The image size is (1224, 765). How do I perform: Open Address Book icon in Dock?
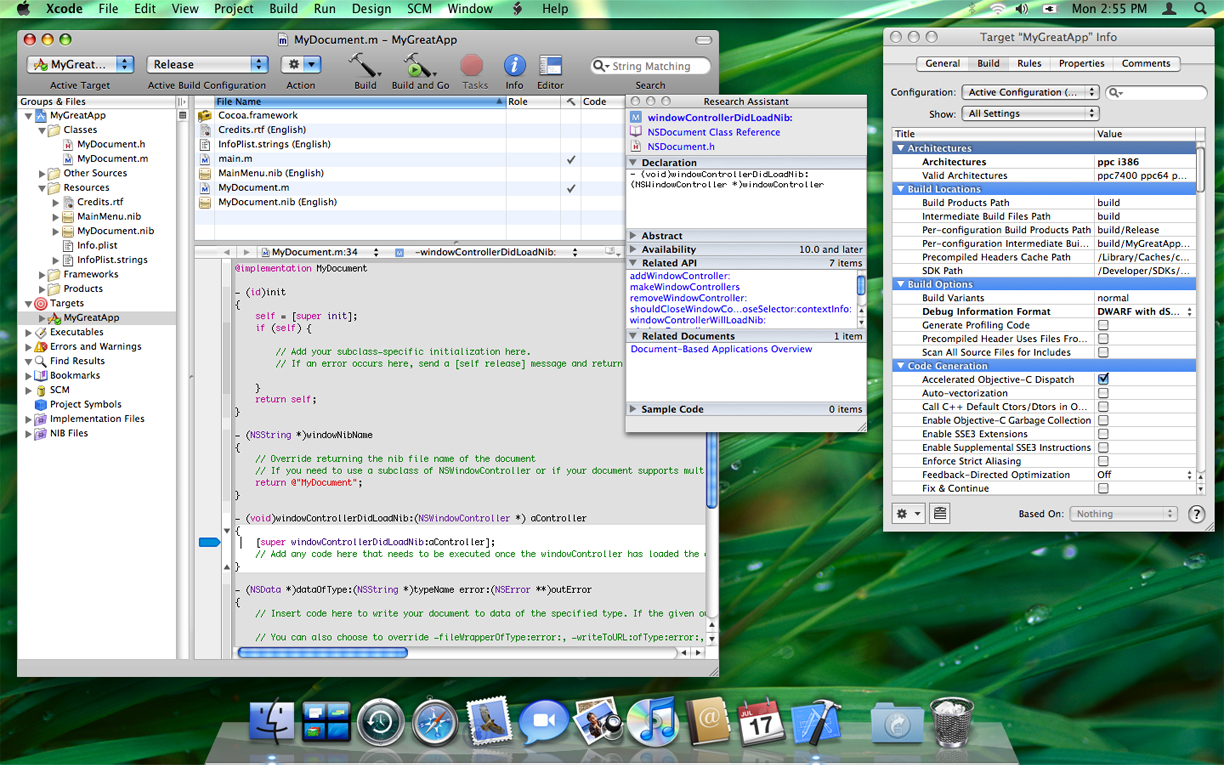click(707, 721)
